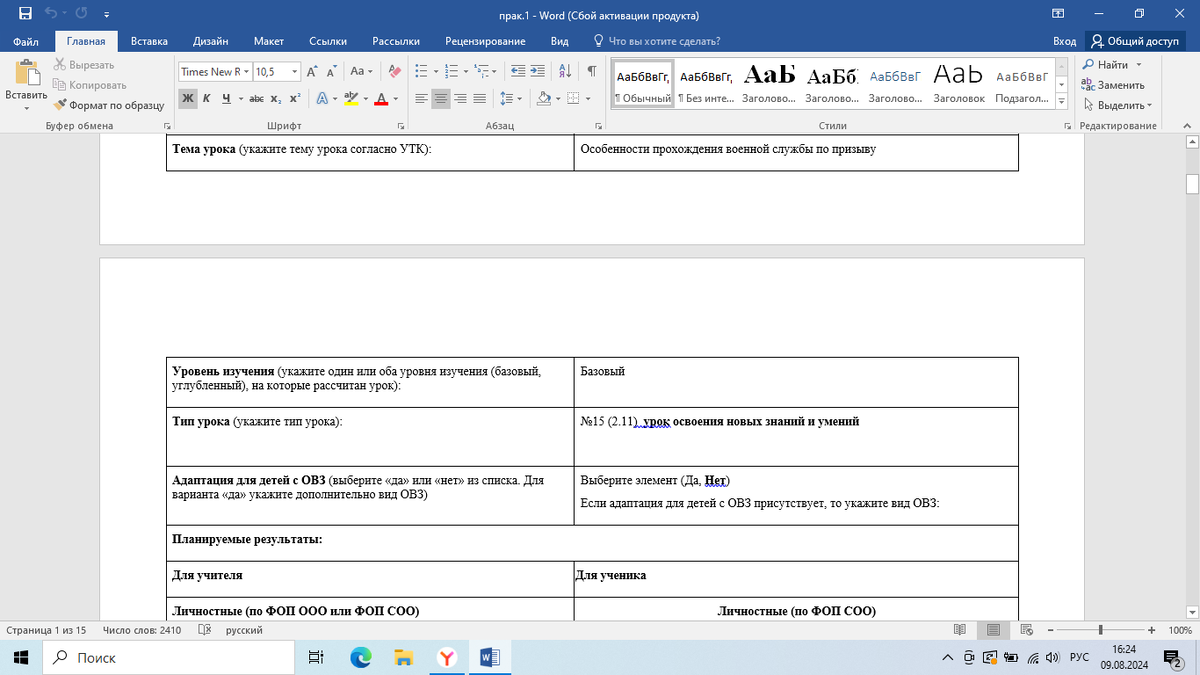The width and height of the screenshot is (1200, 675).
Task: Increase font size with the larger A icon
Action: tap(312, 72)
